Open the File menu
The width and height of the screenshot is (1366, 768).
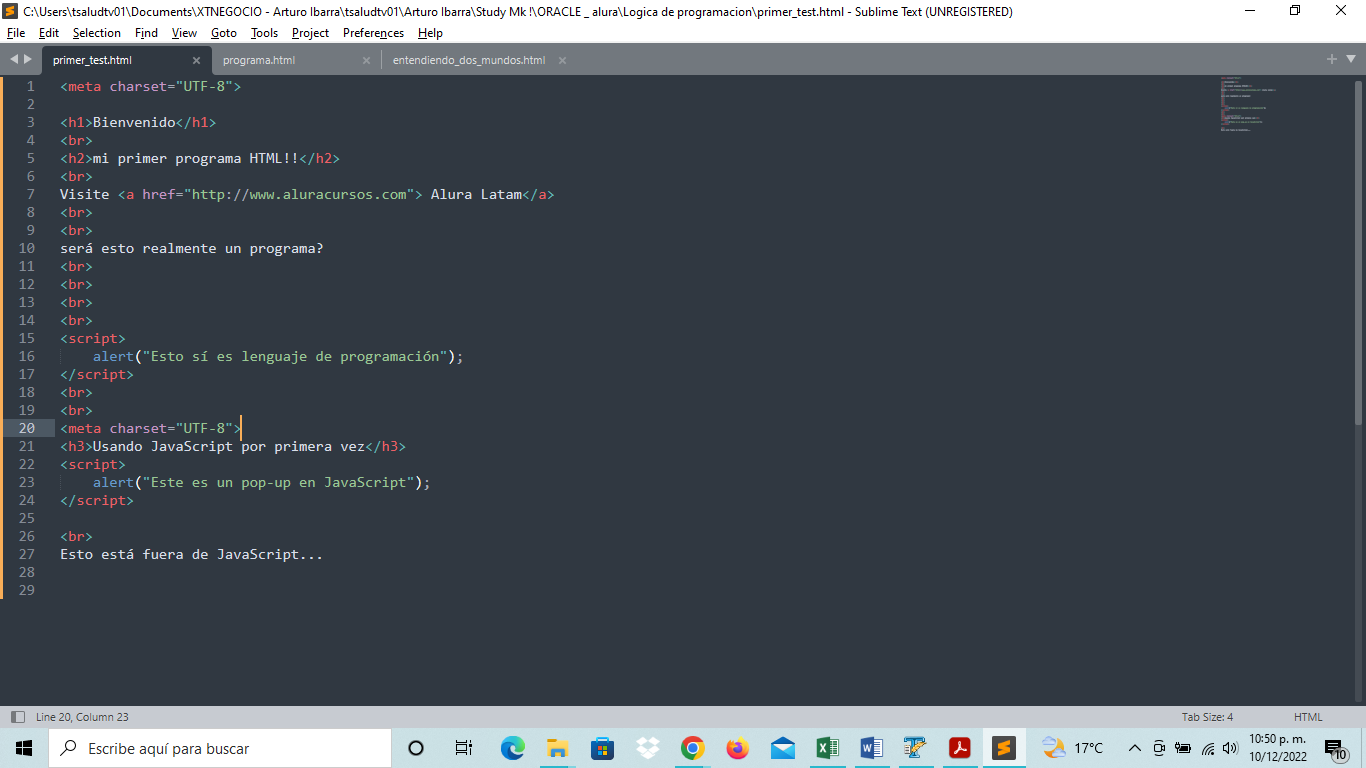16,33
